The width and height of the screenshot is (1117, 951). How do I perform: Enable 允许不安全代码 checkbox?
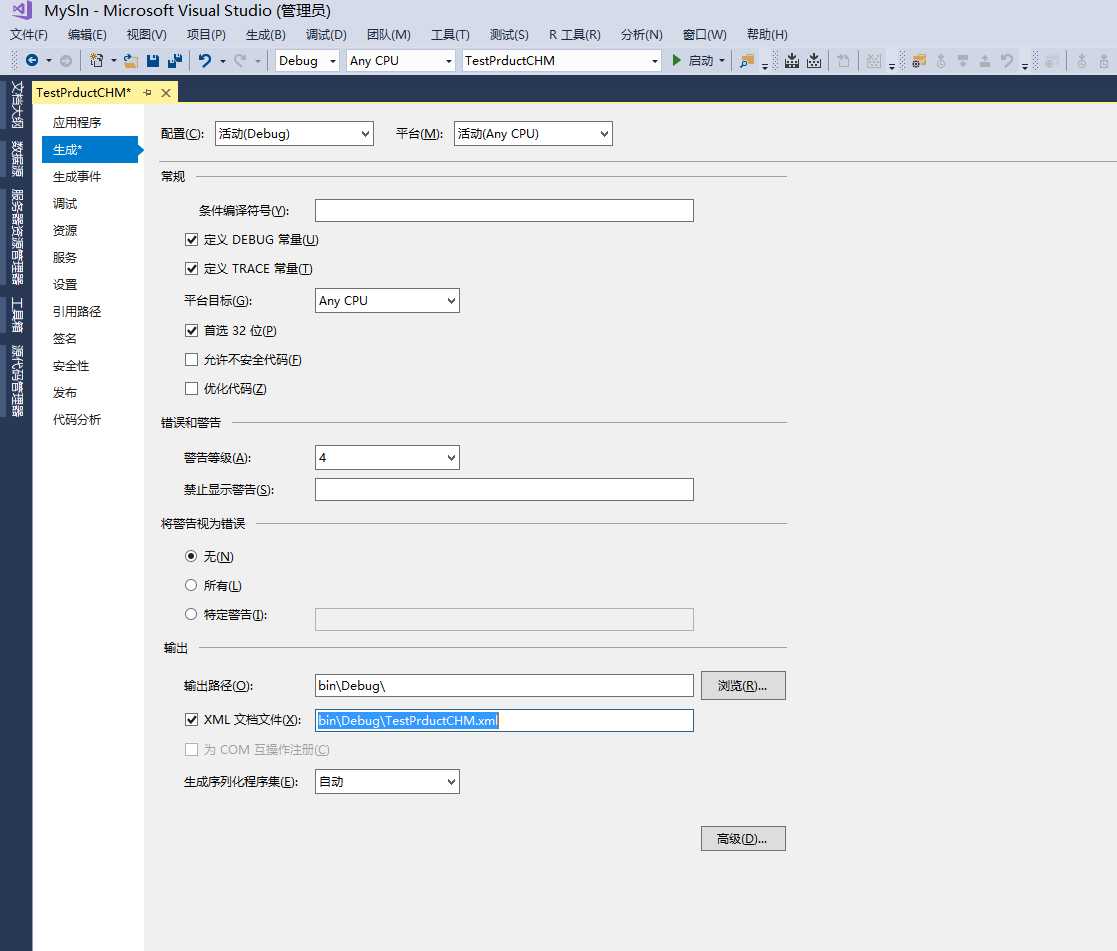point(191,360)
